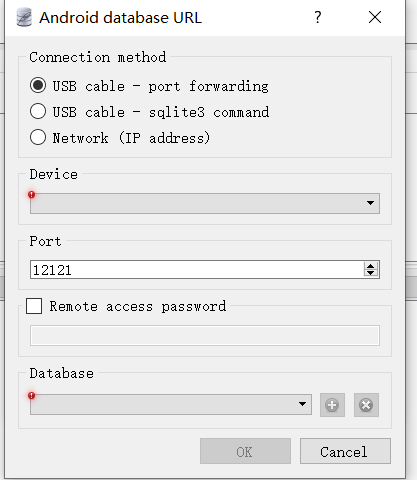The width and height of the screenshot is (417, 480).
Task: Decrease the Port number with the down arrow
Action: [x=371, y=273]
